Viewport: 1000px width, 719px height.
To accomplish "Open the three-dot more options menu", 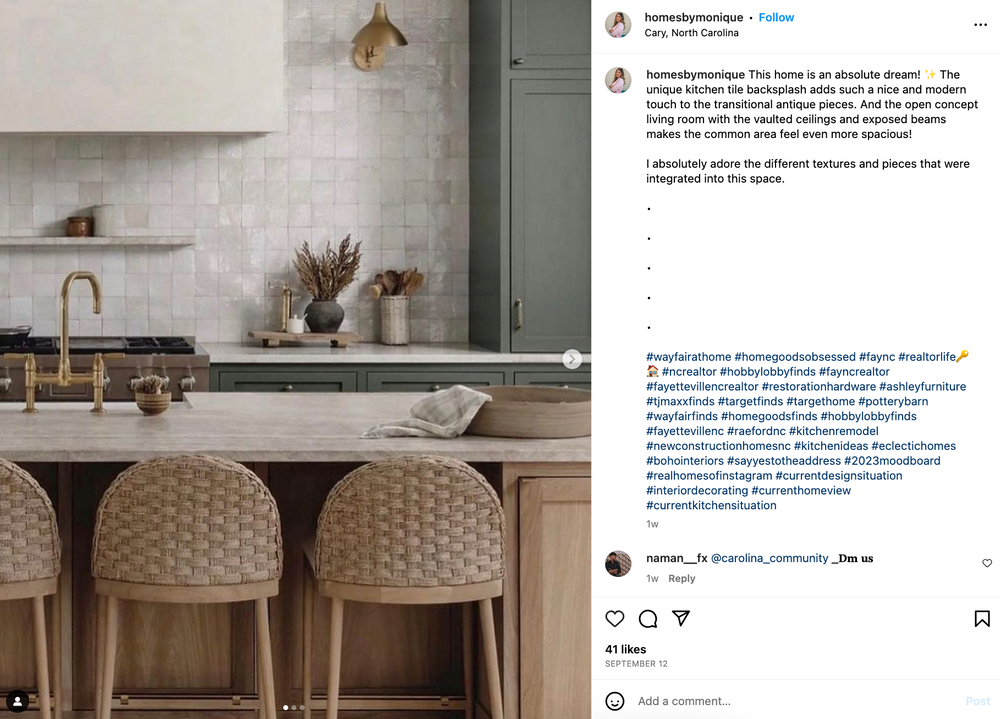I will (x=981, y=25).
